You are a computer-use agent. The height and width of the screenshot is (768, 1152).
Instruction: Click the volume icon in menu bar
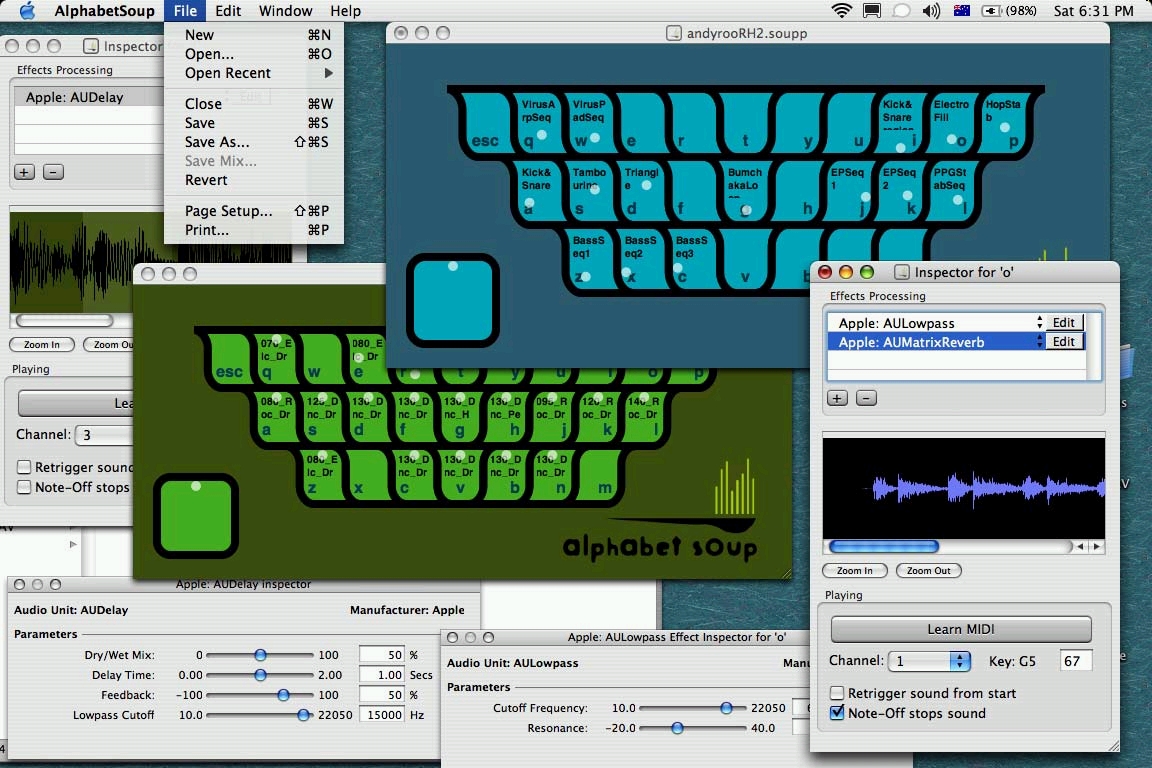(x=931, y=10)
